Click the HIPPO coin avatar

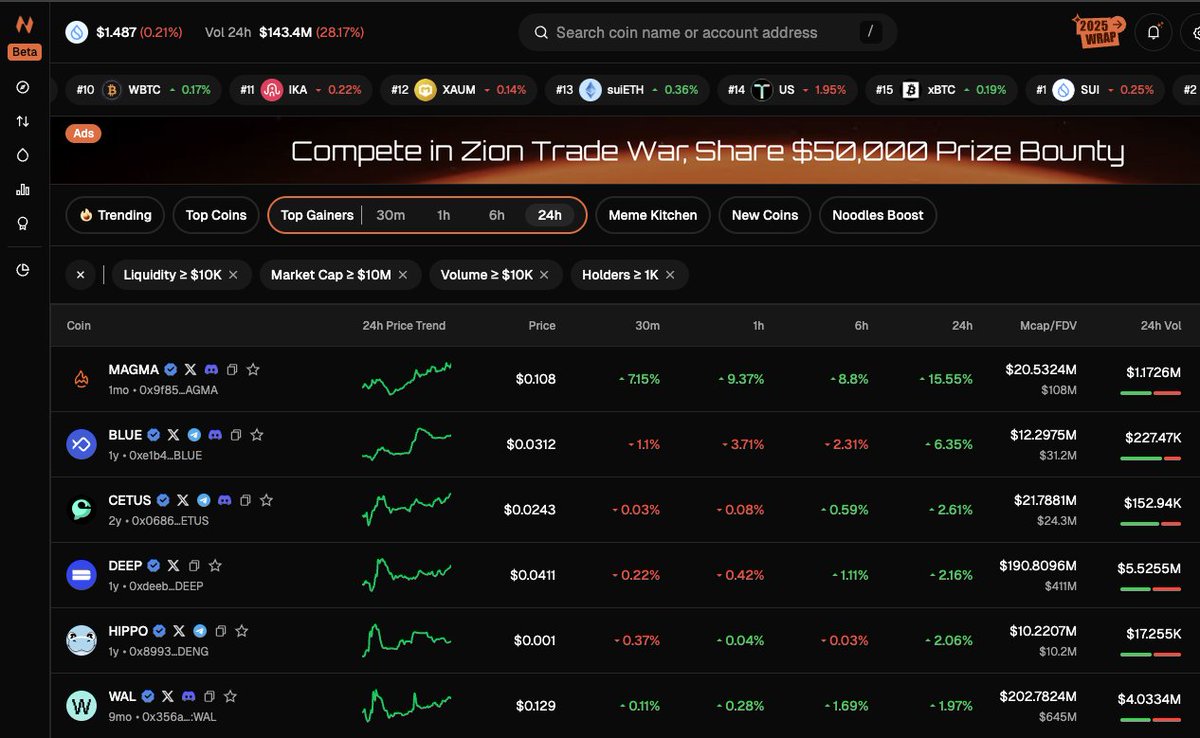(81, 640)
